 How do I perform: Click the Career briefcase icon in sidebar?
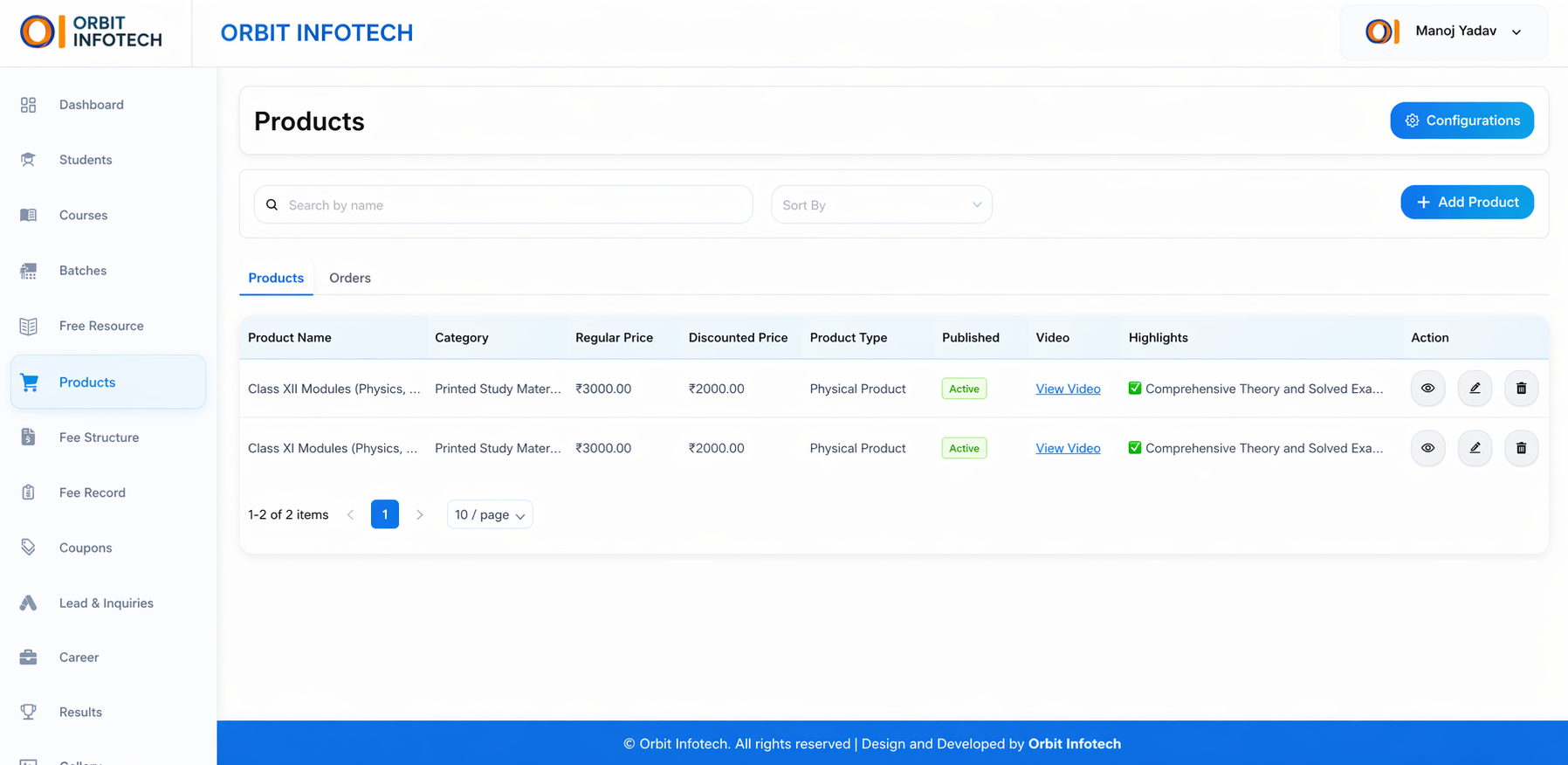coord(29,658)
